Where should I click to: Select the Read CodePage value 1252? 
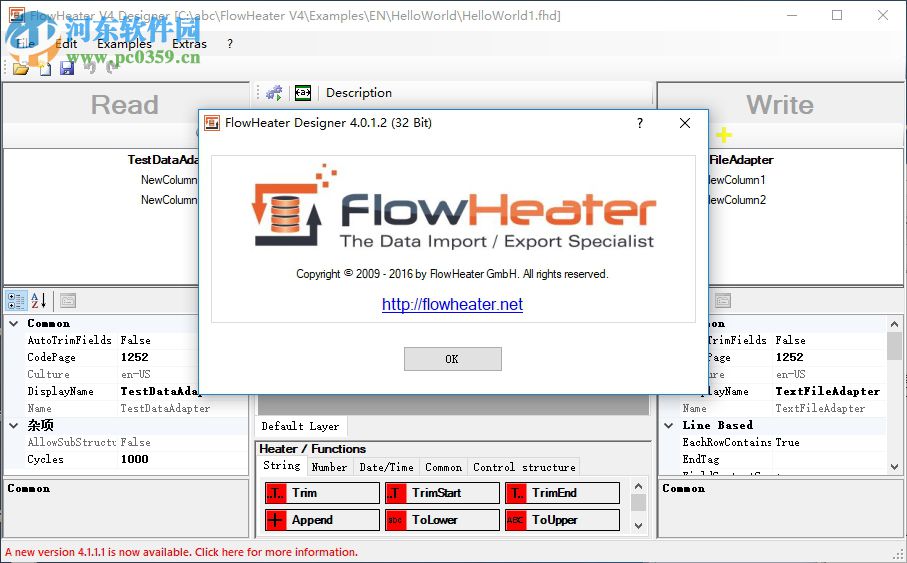click(x=134, y=358)
